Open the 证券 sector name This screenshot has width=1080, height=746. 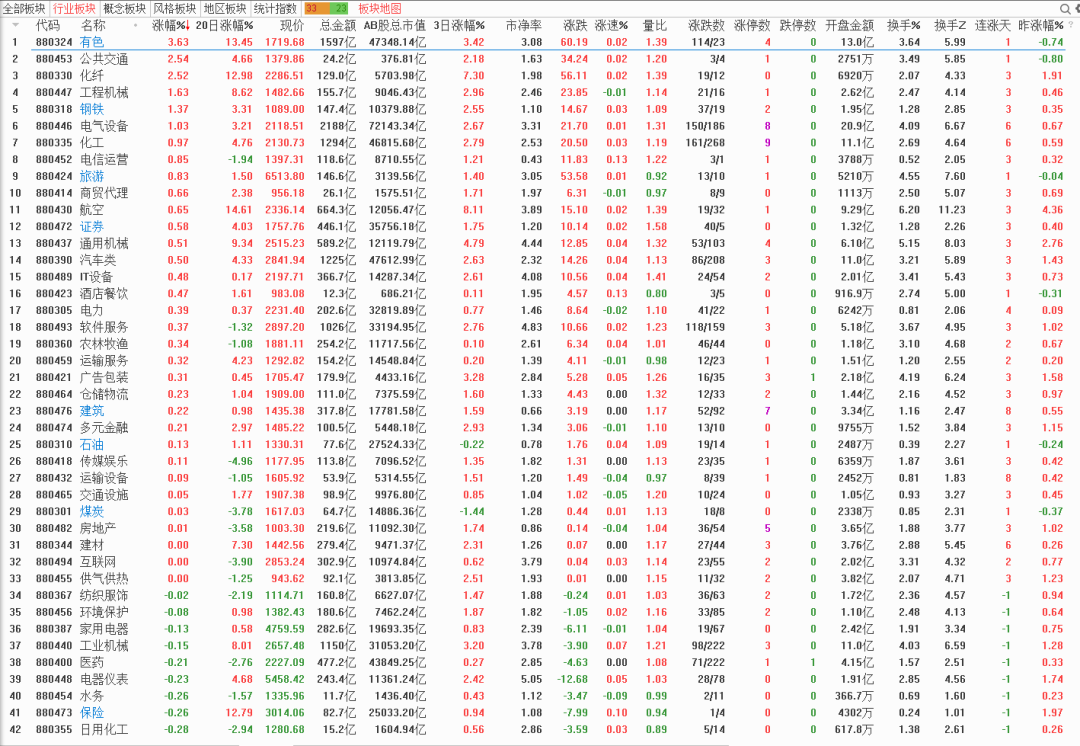[92, 227]
